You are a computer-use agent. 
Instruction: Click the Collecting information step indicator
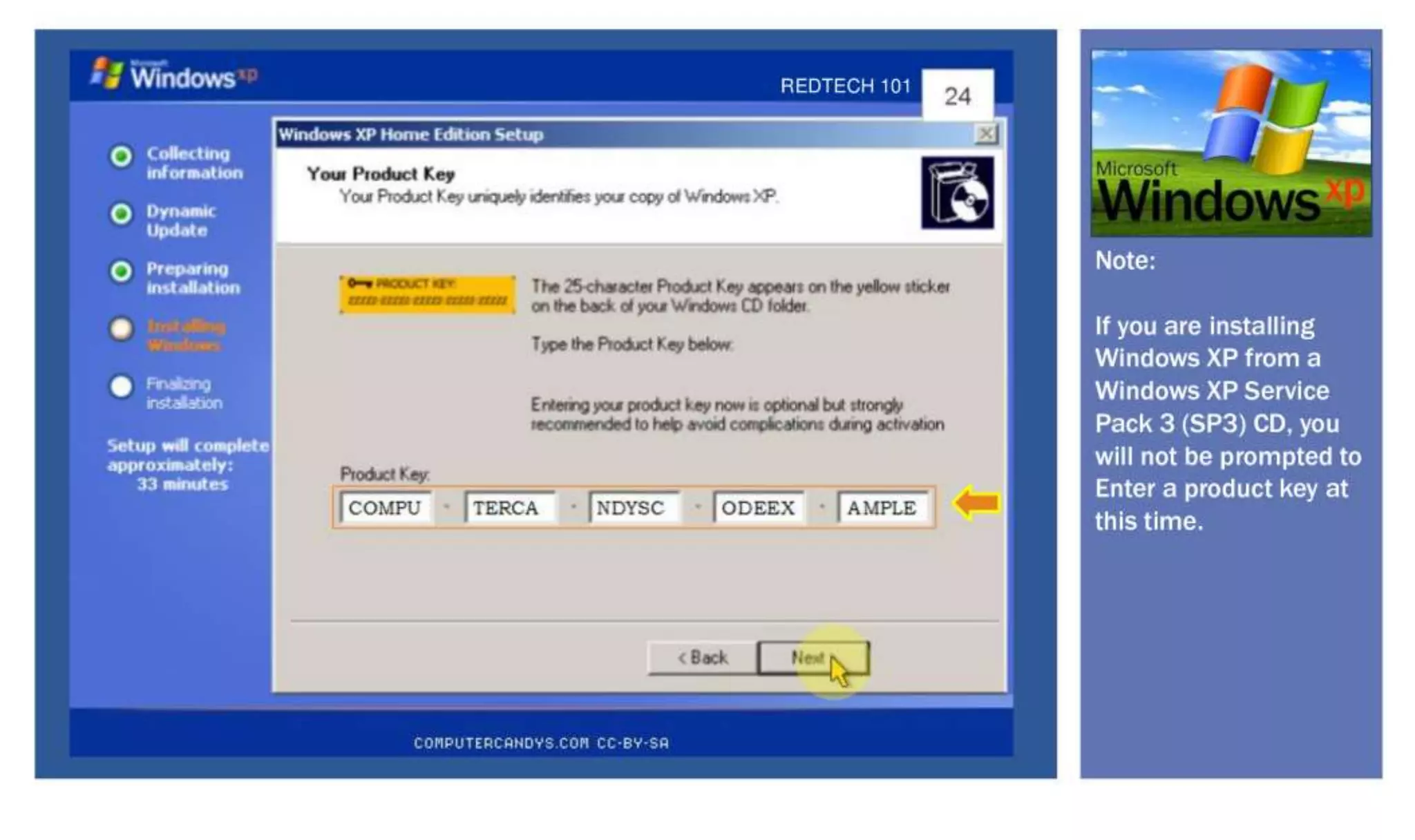(122, 157)
